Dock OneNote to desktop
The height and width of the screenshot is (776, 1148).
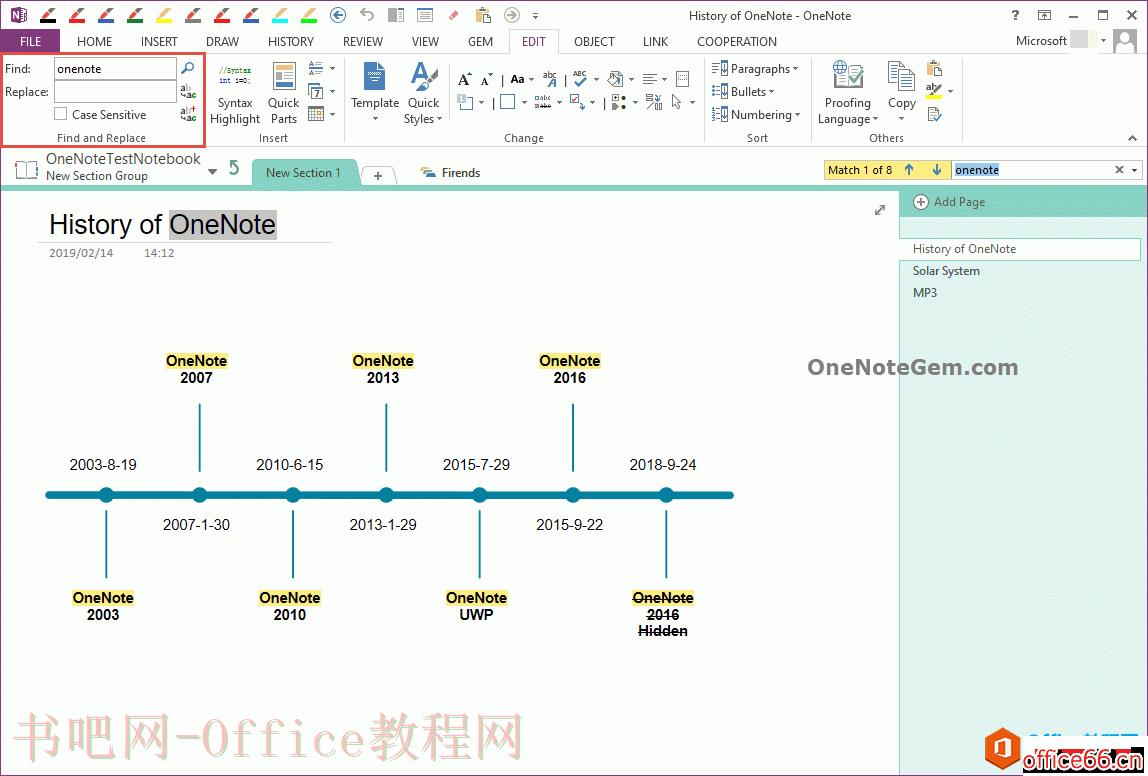point(396,15)
